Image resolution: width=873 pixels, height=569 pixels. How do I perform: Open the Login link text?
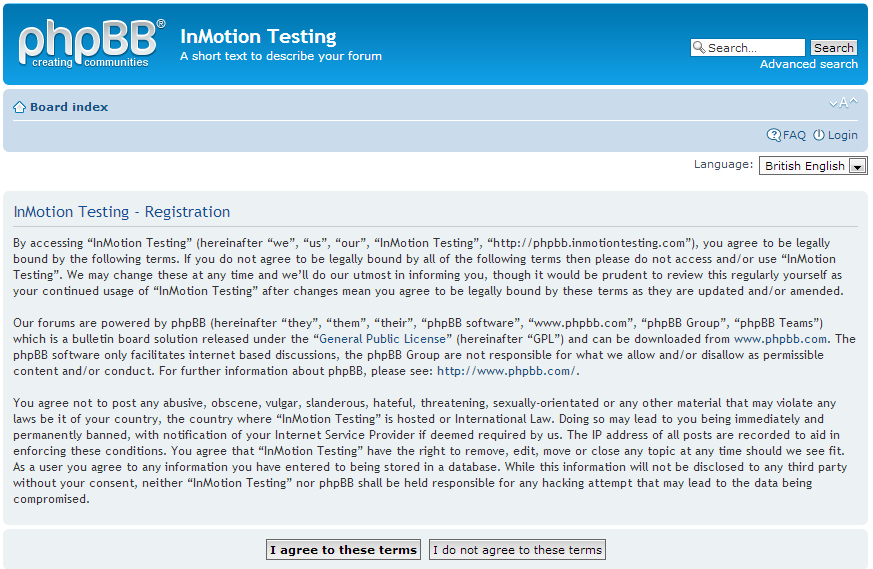pyautogui.click(x=842, y=135)
